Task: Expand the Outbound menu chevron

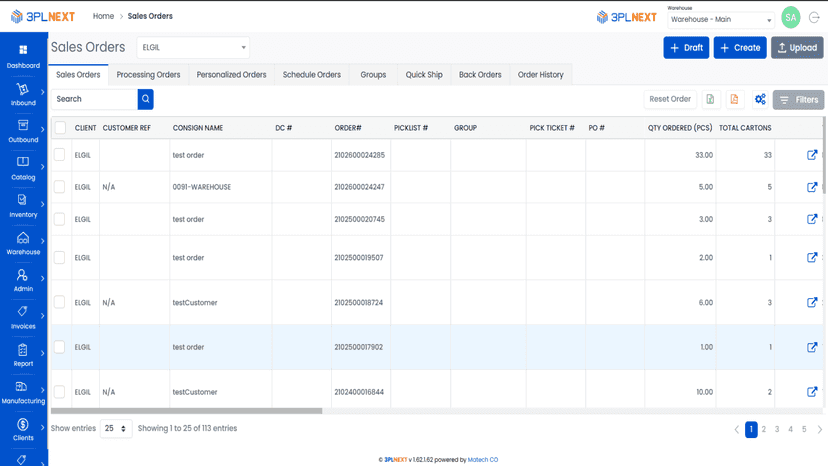Action: tap(42, 129)
